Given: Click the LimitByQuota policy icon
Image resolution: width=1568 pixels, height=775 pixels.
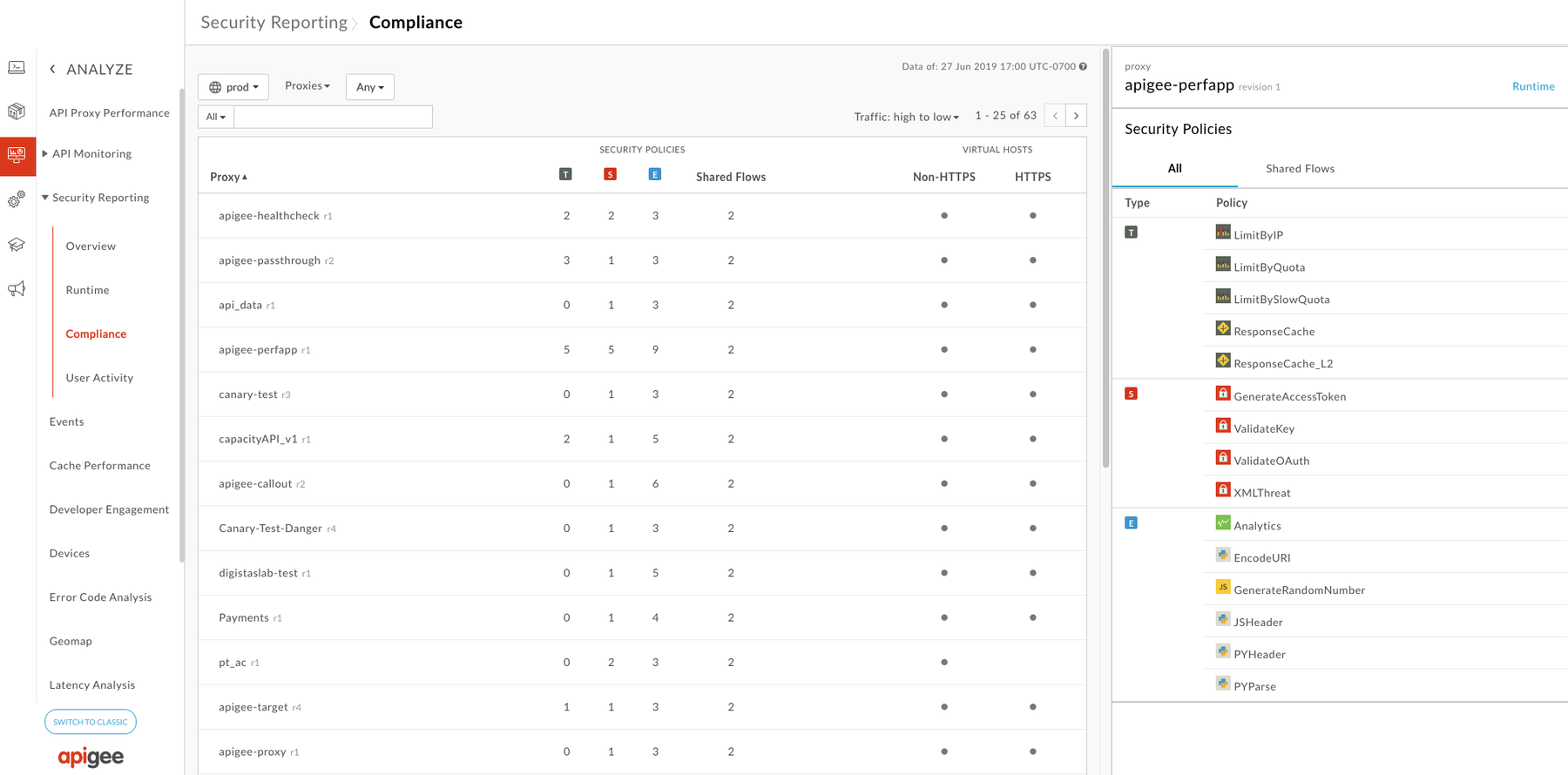Looking at the screenshot, I should (x=1223, y=265).
